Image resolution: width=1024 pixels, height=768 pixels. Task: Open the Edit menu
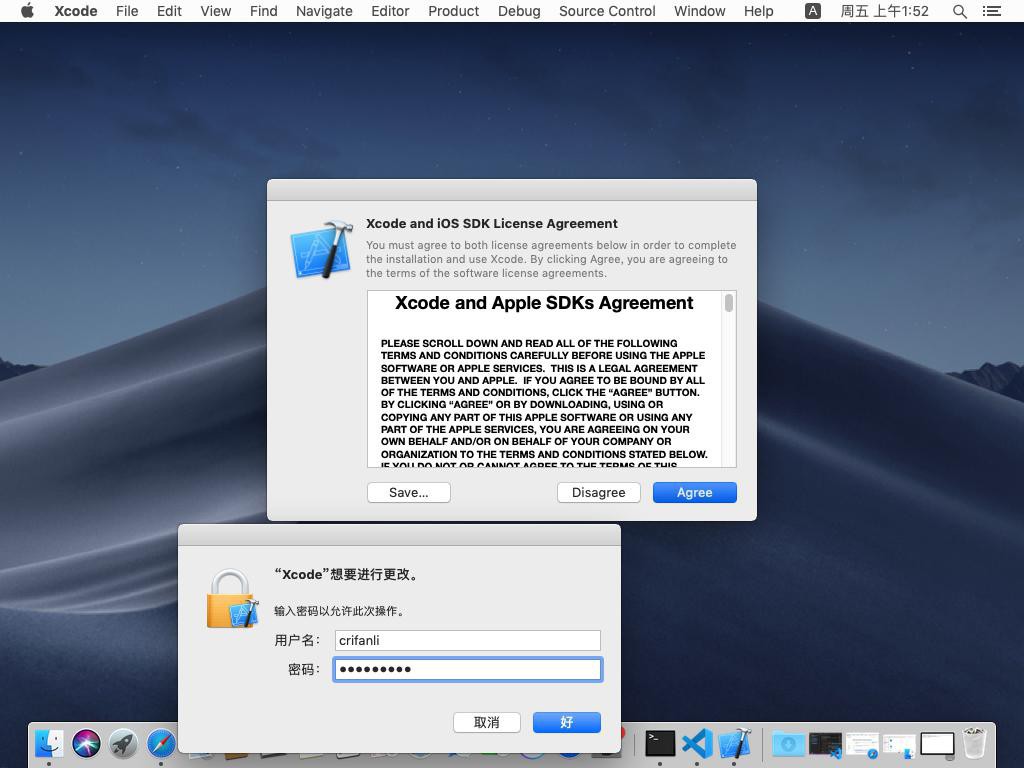click(x=169, y=11)
